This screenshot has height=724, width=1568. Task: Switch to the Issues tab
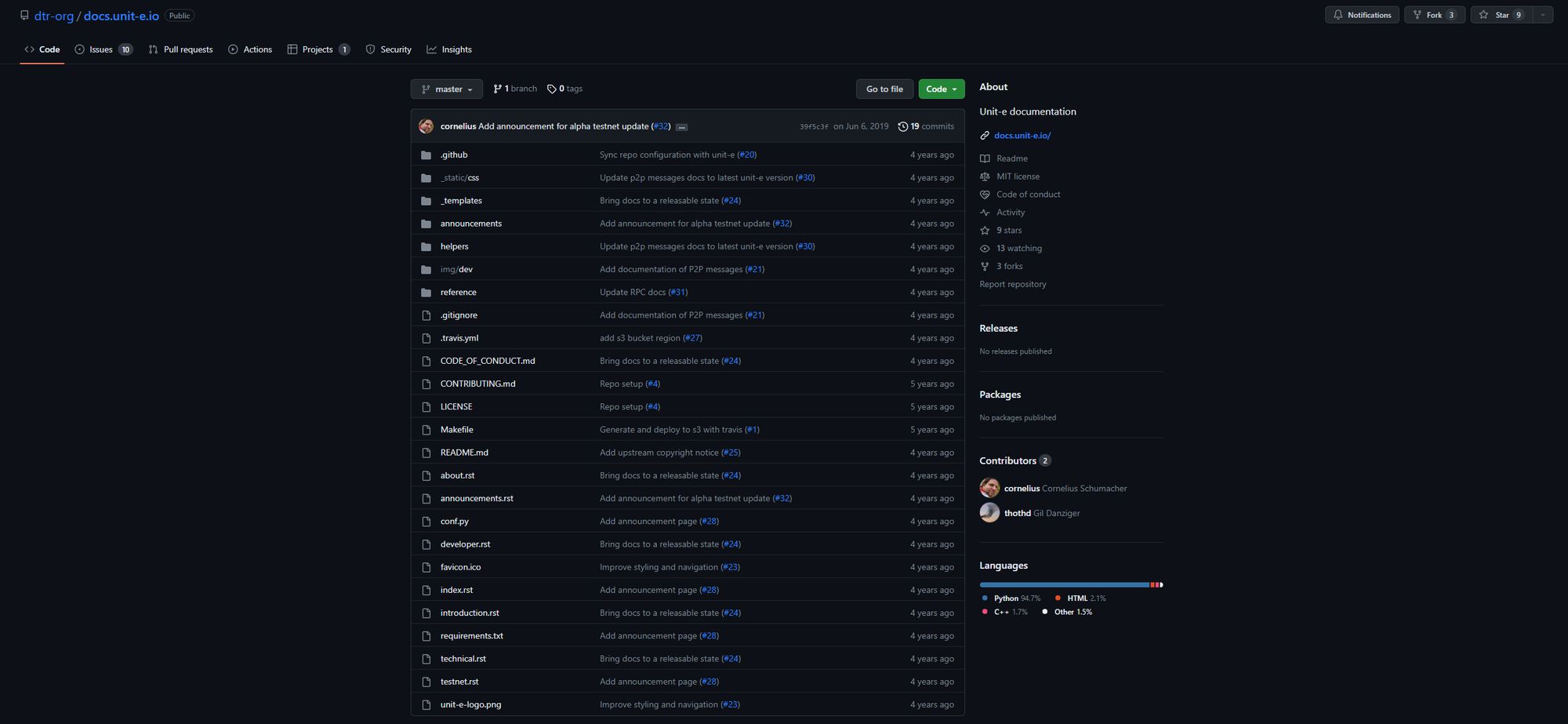[103, 49]
